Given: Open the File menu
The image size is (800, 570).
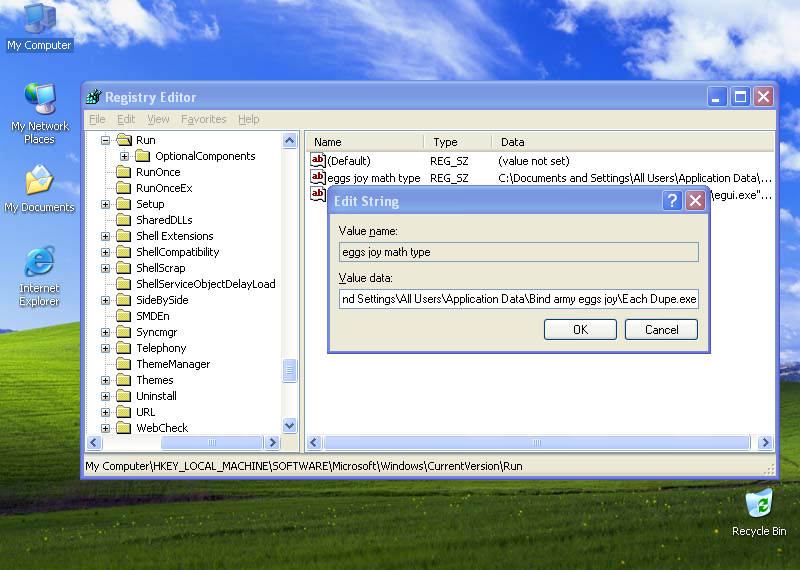Looking at the screenshot, I should 97,119.
